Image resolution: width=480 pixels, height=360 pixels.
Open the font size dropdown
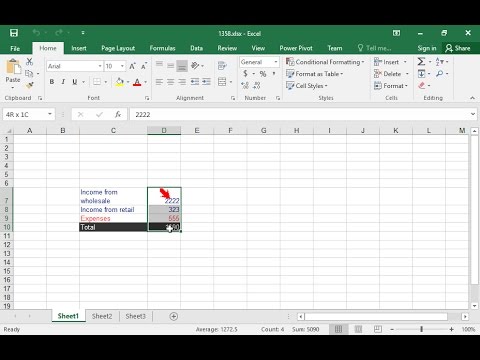(x=122, y=66)
